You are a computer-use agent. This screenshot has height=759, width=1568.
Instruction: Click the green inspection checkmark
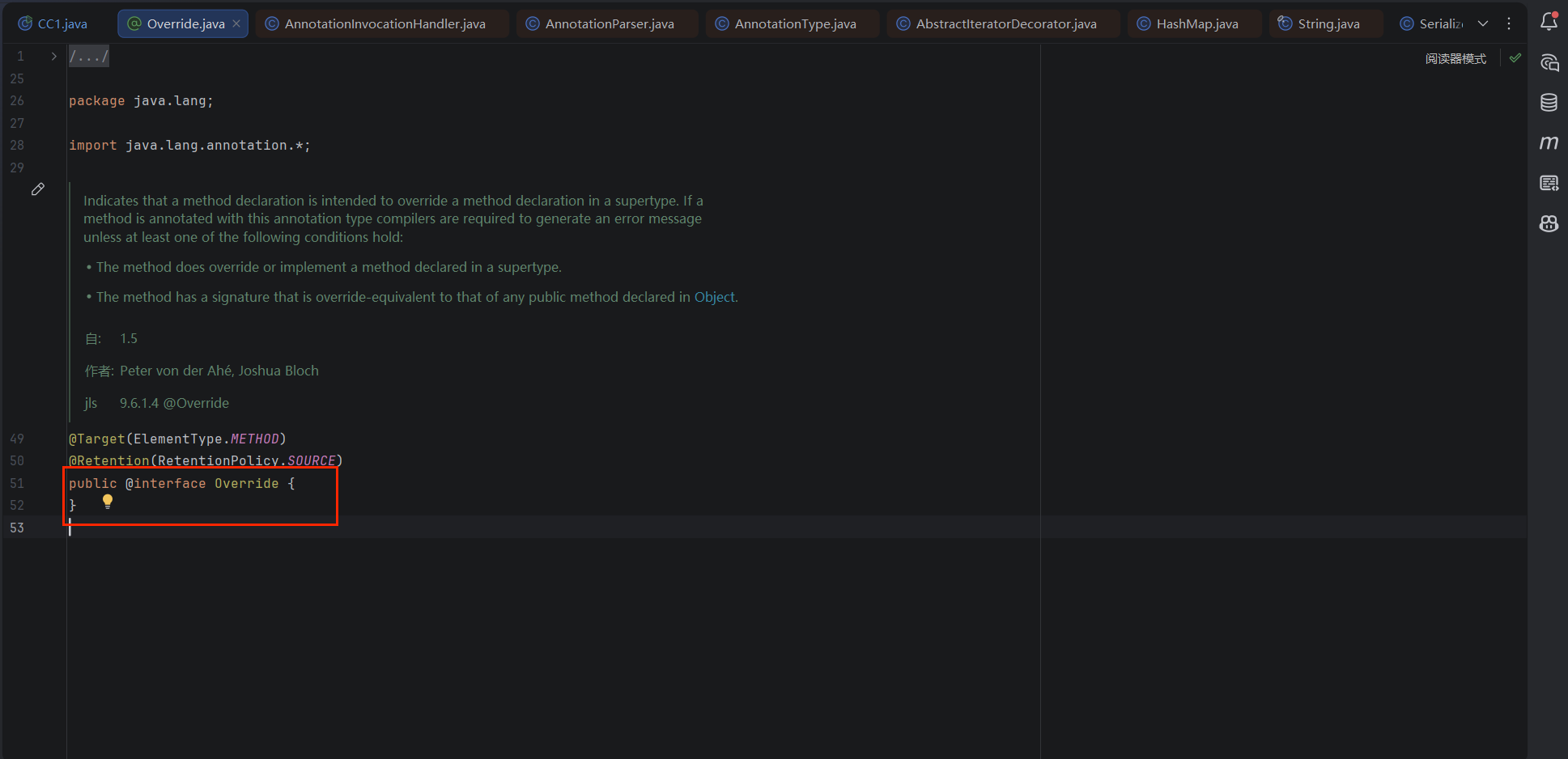point(1515,58)
